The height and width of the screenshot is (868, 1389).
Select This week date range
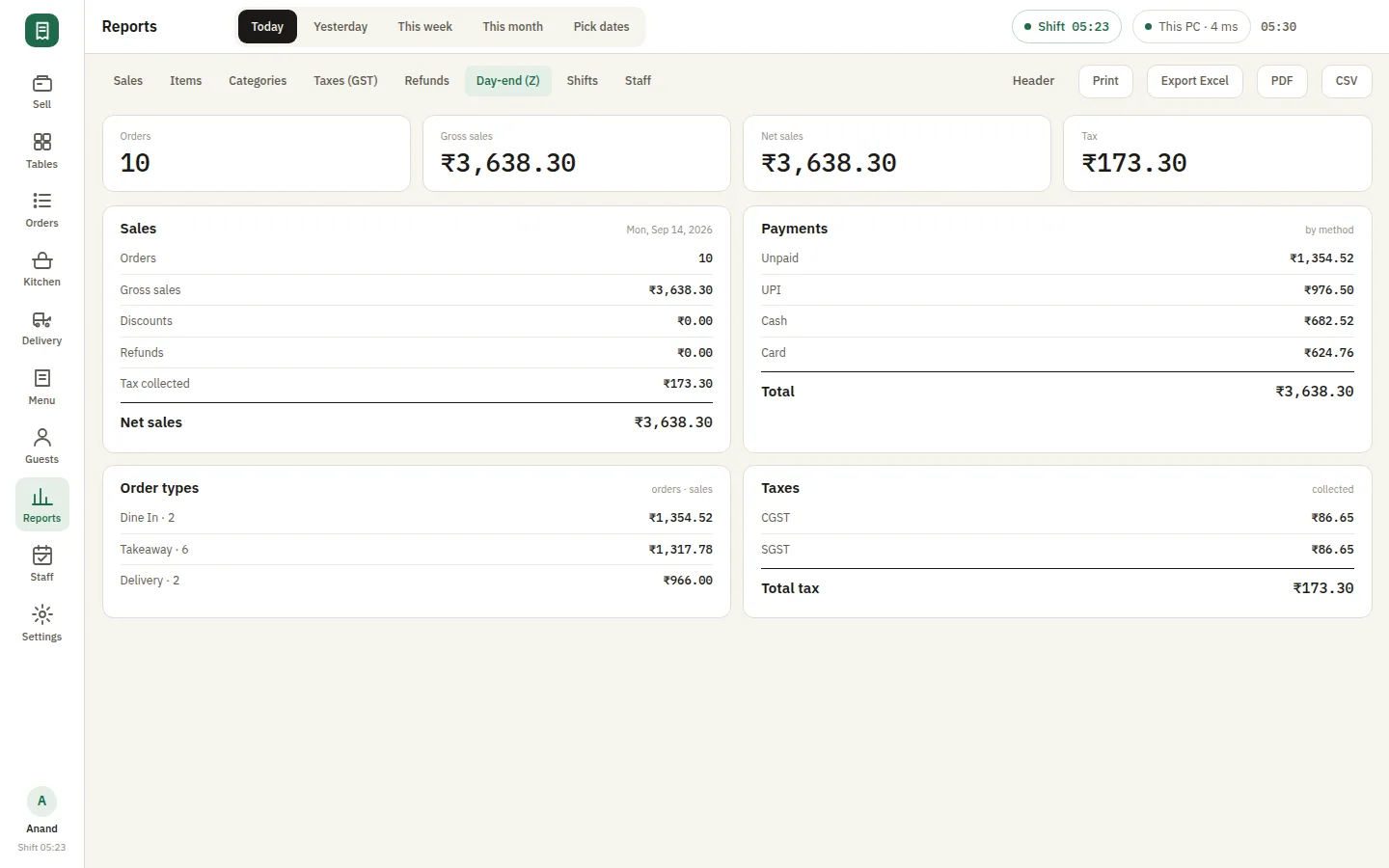pyautogui.click(x=424, y=27)
